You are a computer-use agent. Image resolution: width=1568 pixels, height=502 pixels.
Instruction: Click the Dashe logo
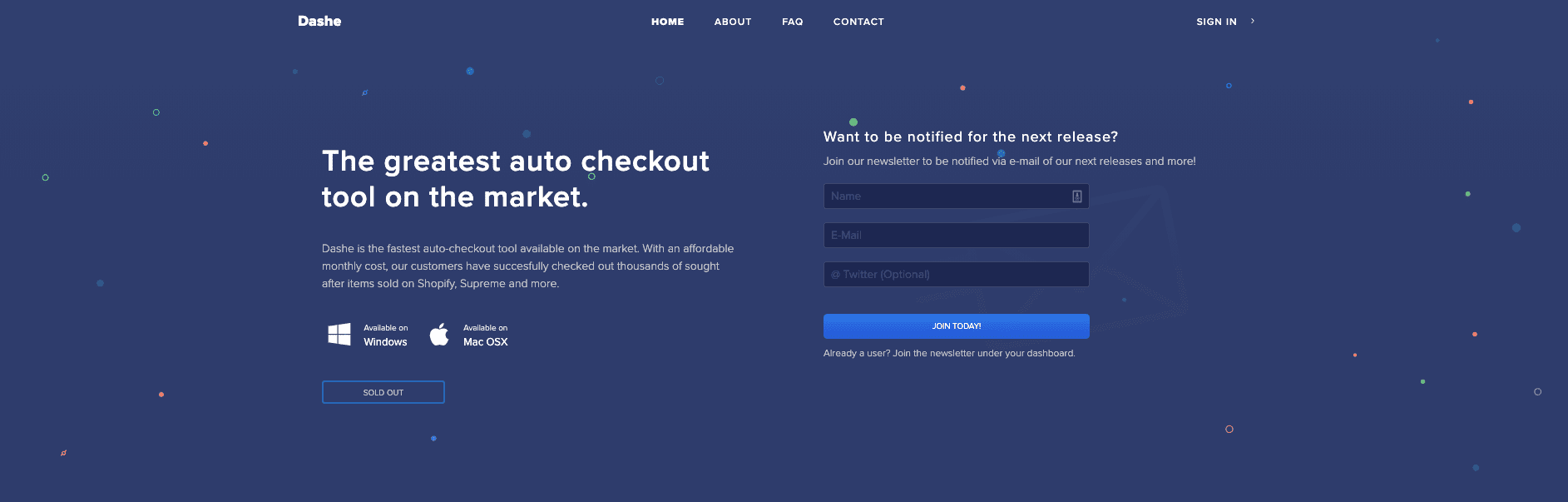[319, 21]
